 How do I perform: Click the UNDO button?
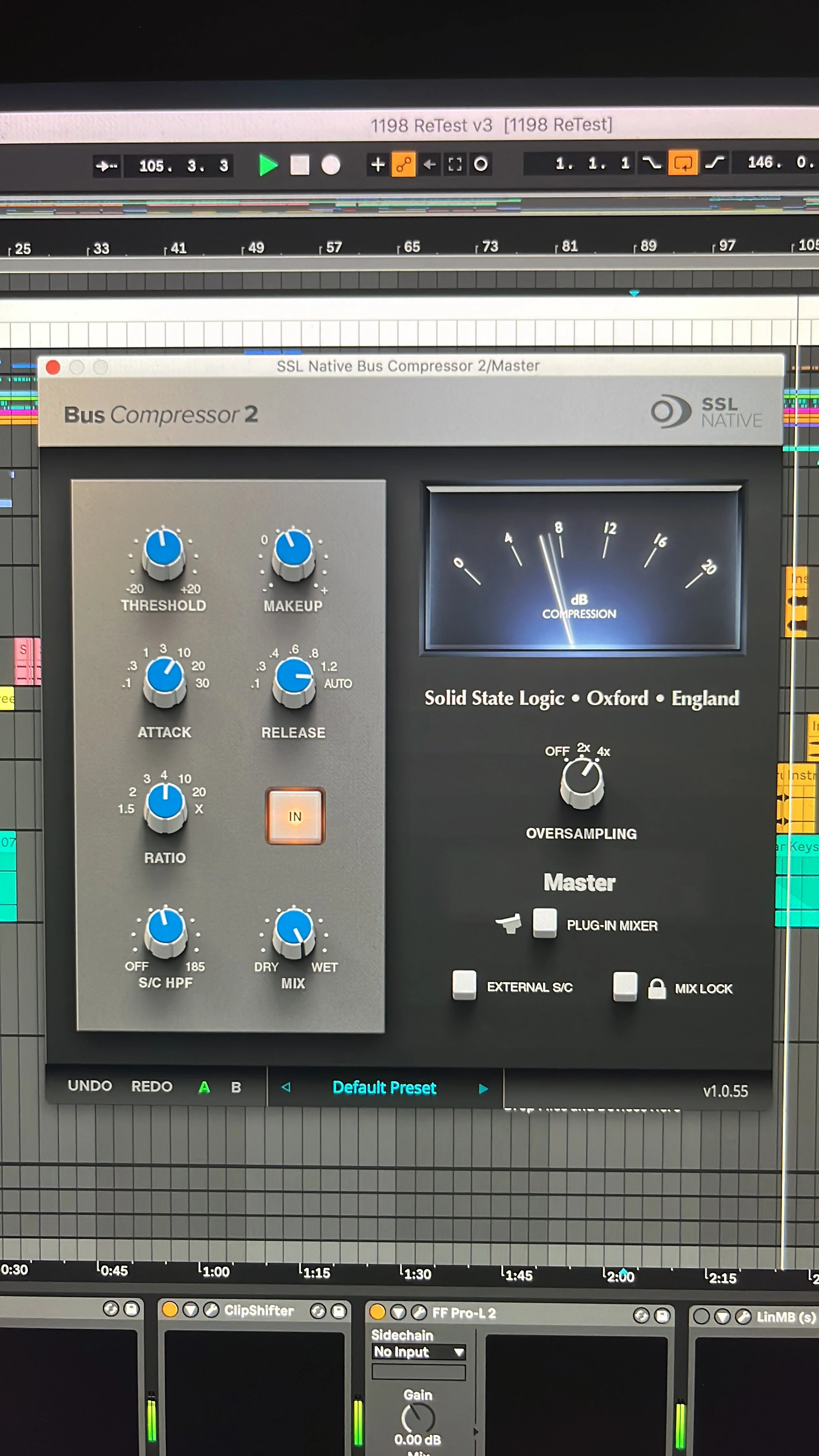(x=90, y=1086)
